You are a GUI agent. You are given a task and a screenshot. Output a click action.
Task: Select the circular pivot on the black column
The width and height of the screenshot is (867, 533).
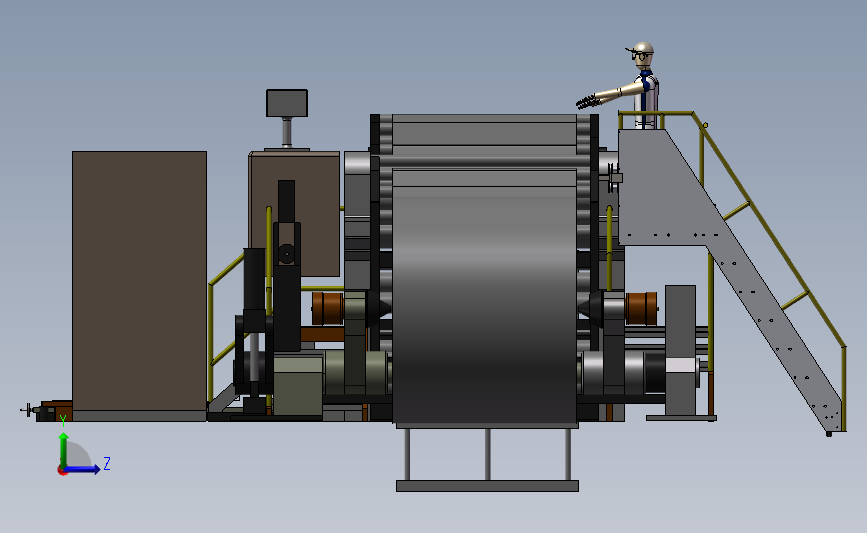pyautogui.click(x=286, y=254)
